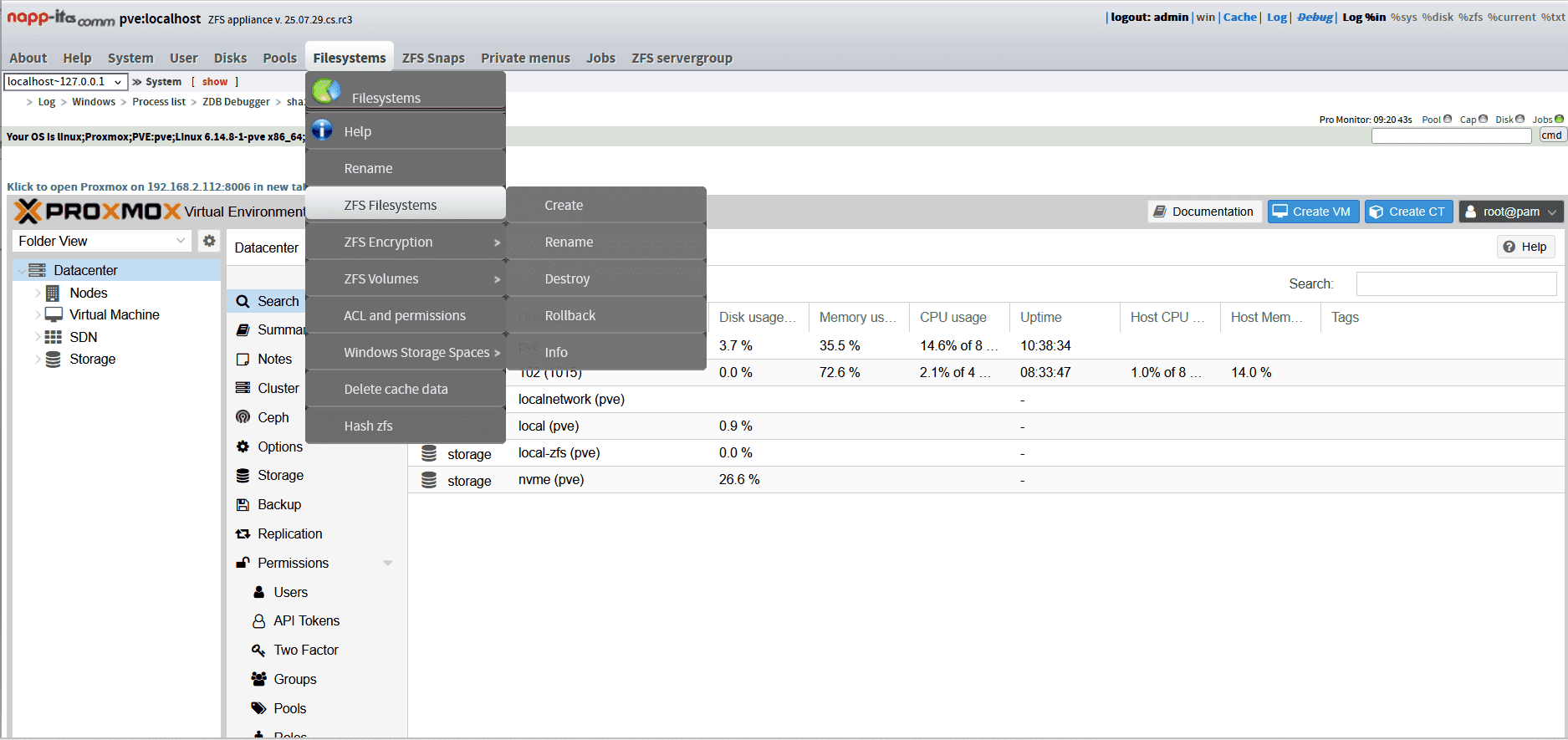Click the SDN grid icon

click(54, 337)
